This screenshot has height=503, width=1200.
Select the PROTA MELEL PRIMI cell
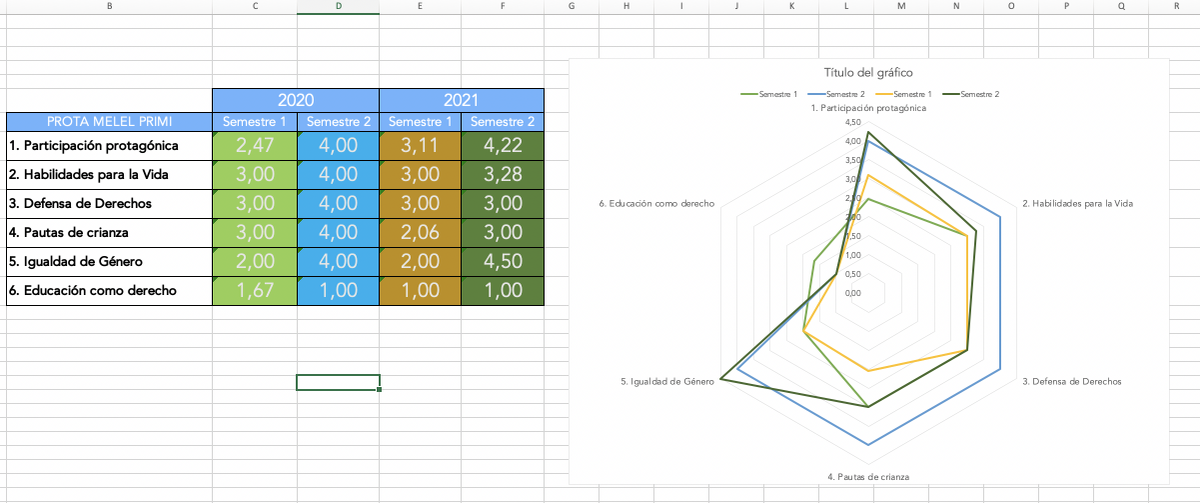[109, 122]
